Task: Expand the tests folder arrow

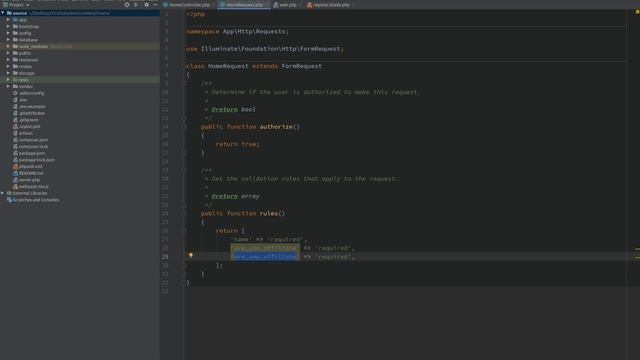Action: tap(8, 80)
